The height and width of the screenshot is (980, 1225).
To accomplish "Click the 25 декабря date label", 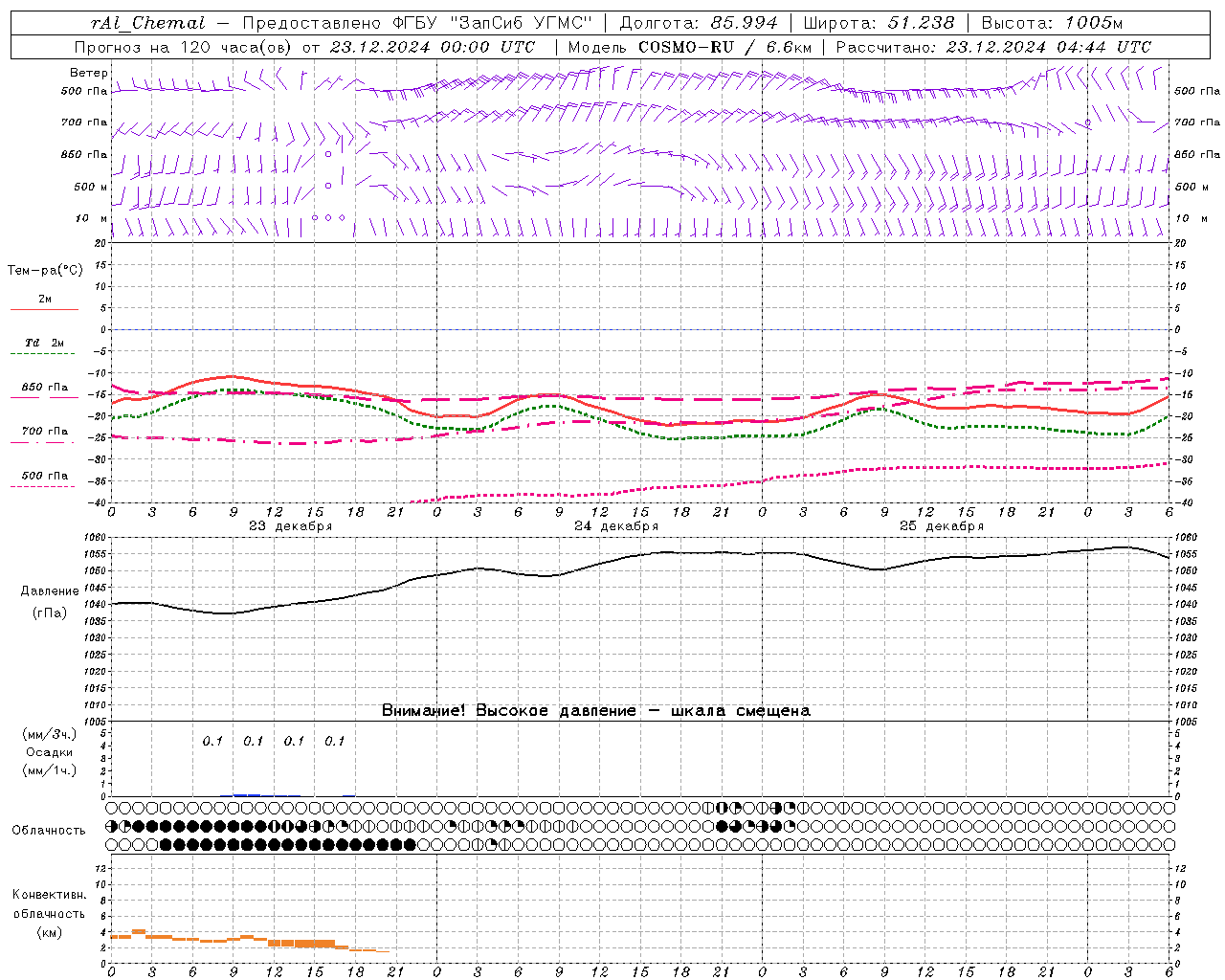I will (942, 526).
